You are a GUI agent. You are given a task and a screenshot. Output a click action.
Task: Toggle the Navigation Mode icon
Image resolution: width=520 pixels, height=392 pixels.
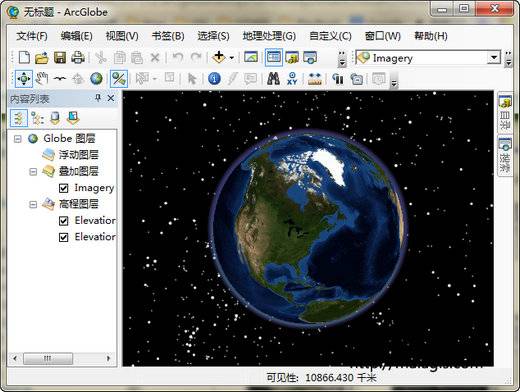click(x=119, y=79)
